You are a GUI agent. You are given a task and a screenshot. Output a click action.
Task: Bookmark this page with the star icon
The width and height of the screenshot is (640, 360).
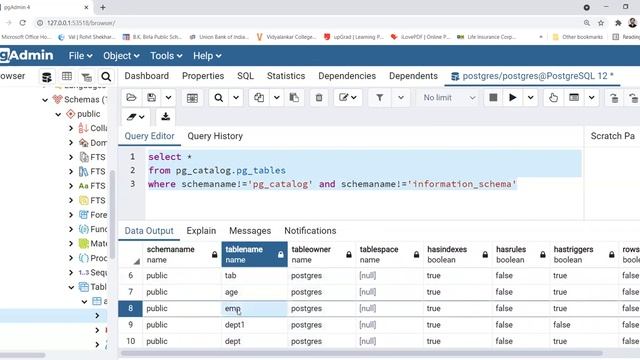[601, 23]
